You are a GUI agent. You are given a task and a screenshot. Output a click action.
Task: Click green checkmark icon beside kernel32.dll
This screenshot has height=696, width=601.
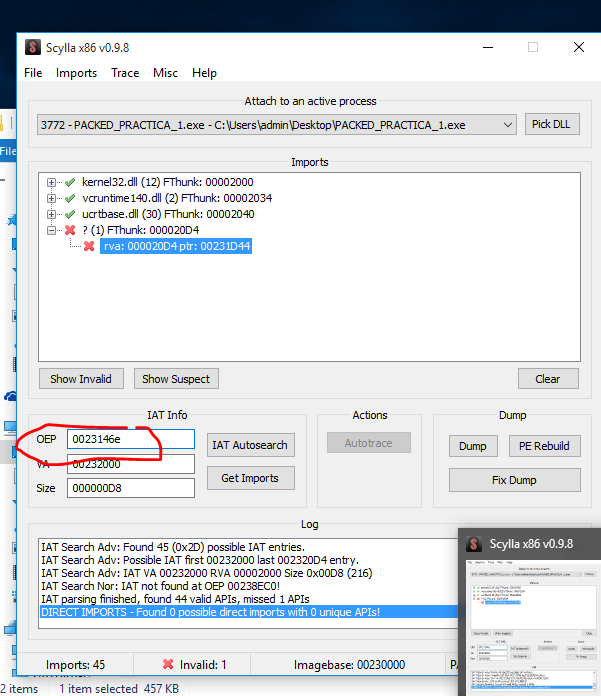coord(70,183)
